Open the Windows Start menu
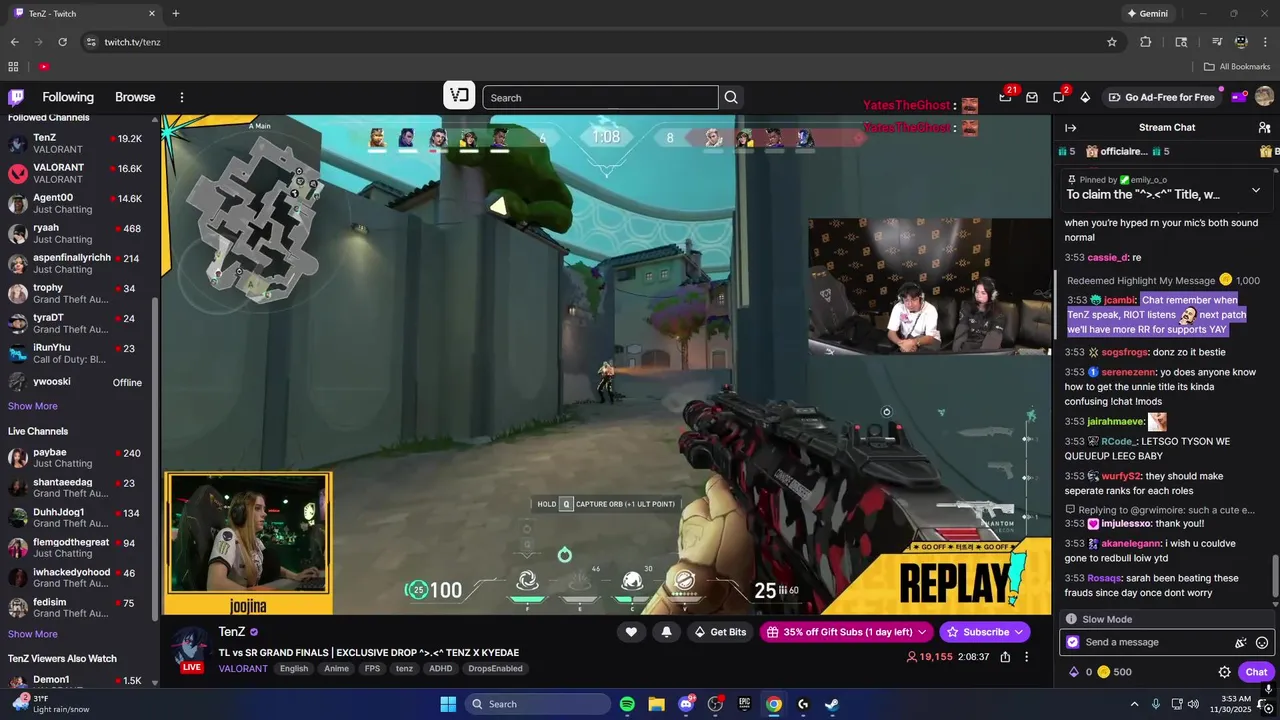Viewport: 1280px width, 720px height. (448, 704)
